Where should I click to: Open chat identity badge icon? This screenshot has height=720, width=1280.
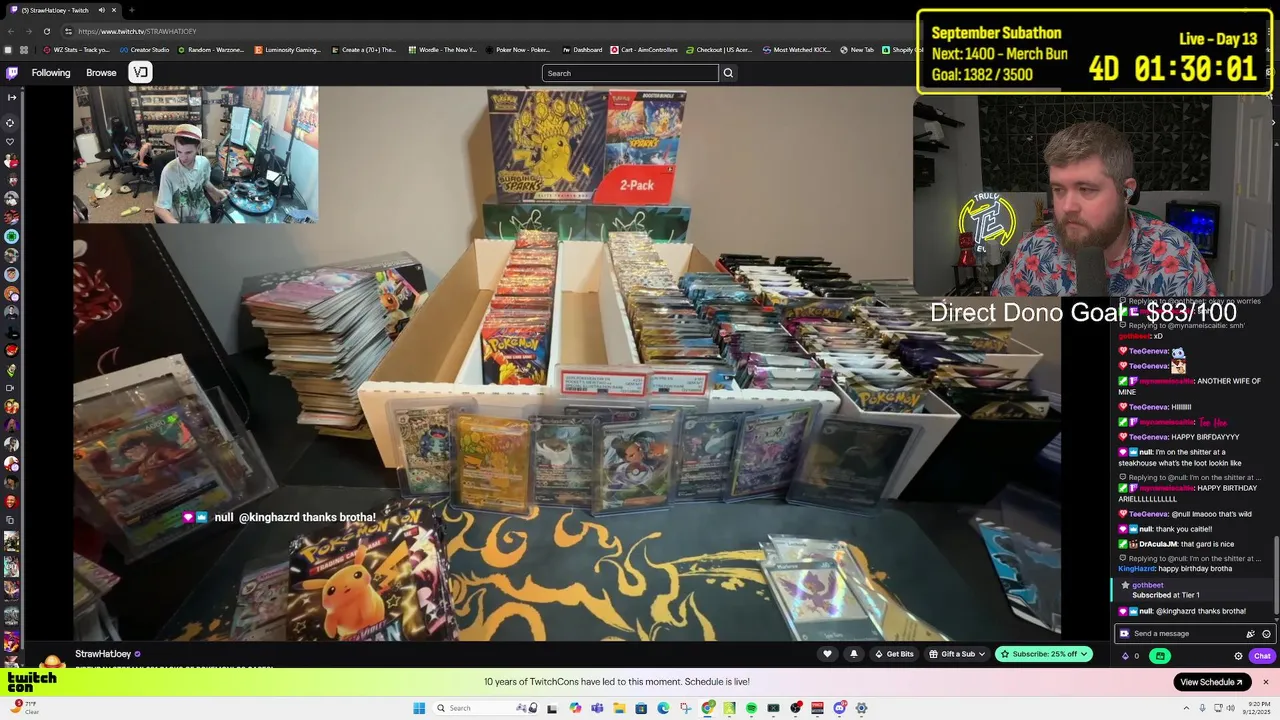click(1124, 634)
